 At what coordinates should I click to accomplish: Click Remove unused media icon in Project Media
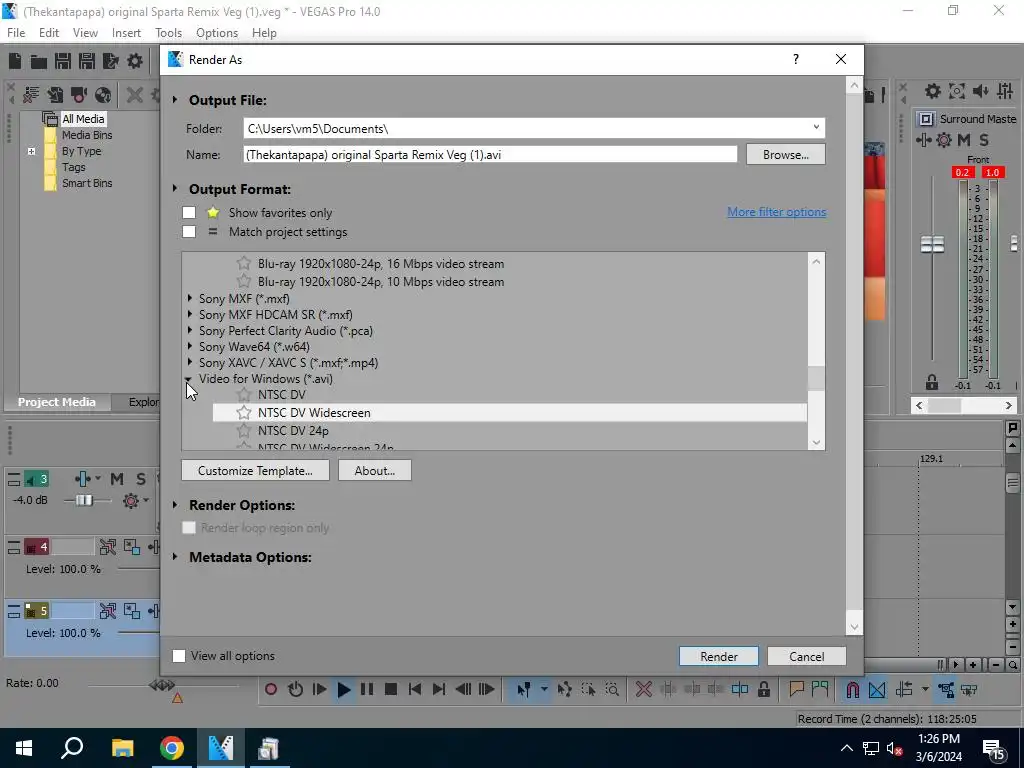pos(31,95)
